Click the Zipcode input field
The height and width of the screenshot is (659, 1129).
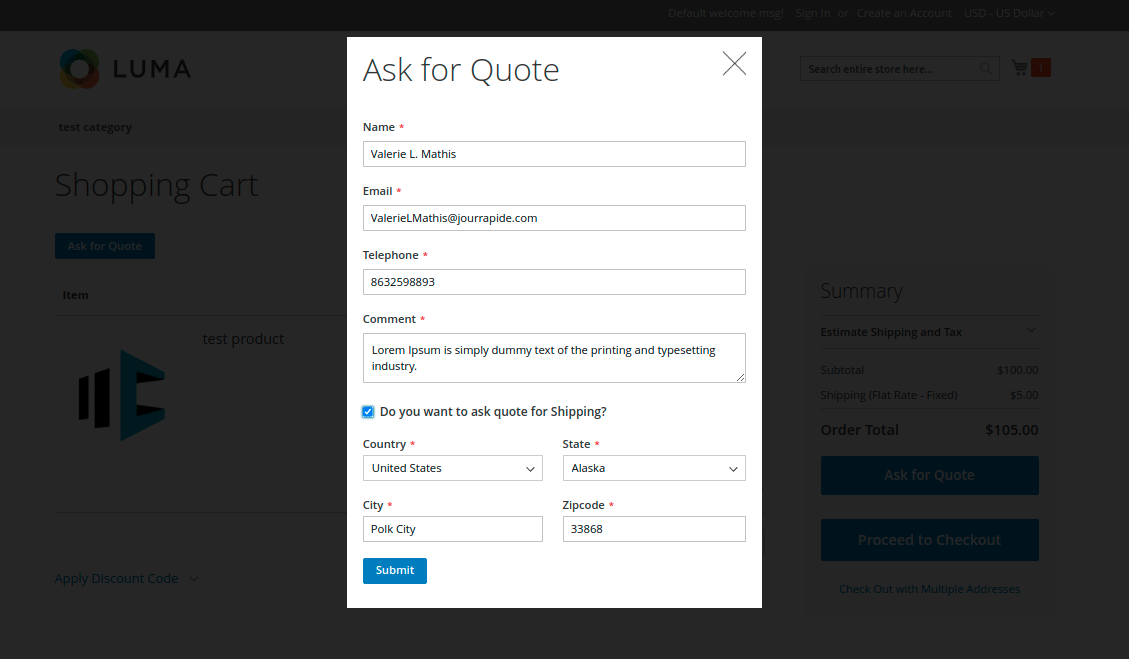click(654, 529)
